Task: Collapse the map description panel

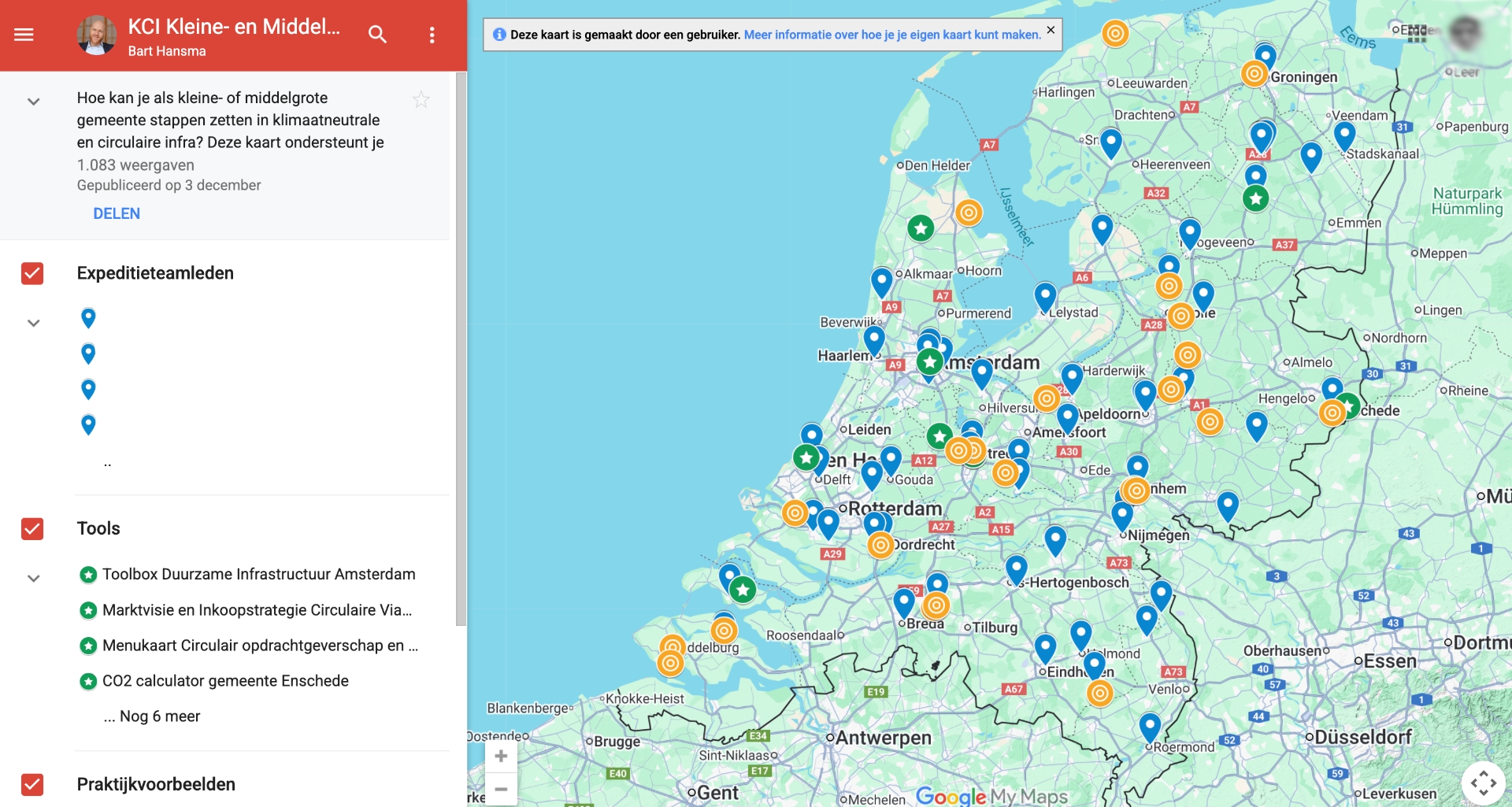Action: pyautogui.click(x=33, y=102)
